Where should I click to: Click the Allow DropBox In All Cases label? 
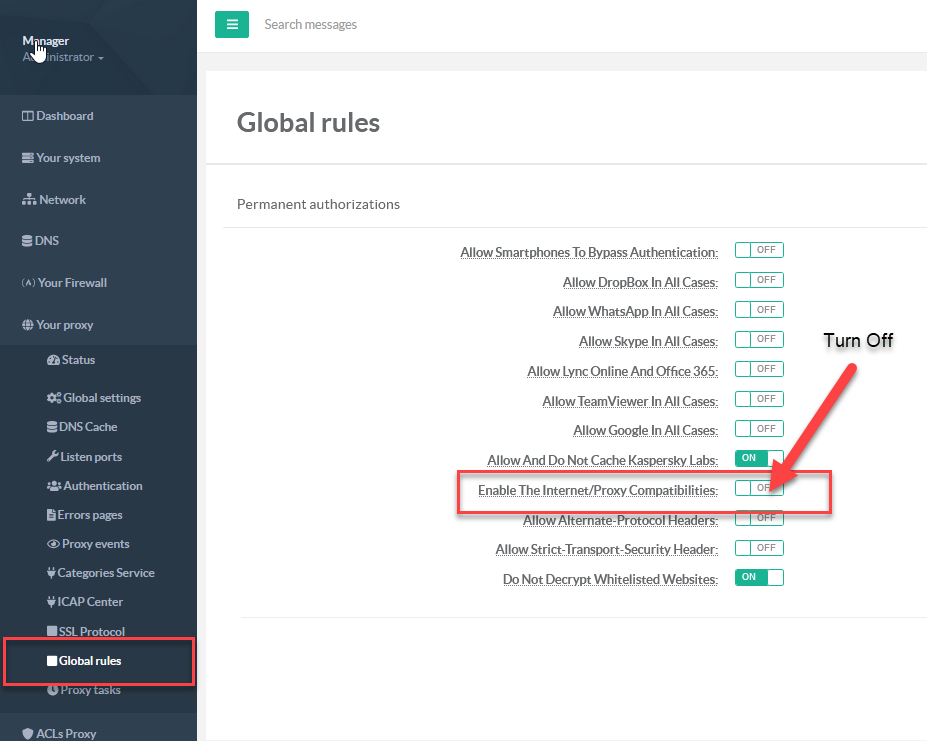pos(640,283)
